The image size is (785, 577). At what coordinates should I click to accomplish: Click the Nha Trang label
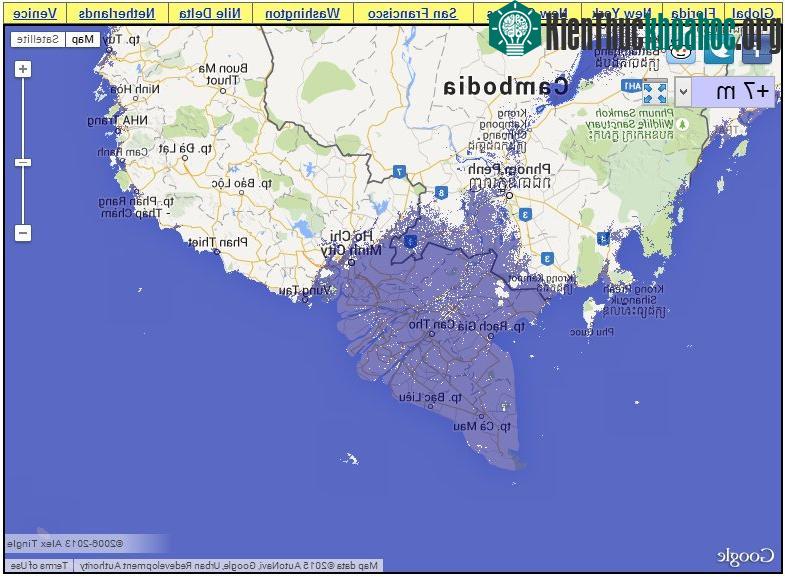[x=118, y=121]
